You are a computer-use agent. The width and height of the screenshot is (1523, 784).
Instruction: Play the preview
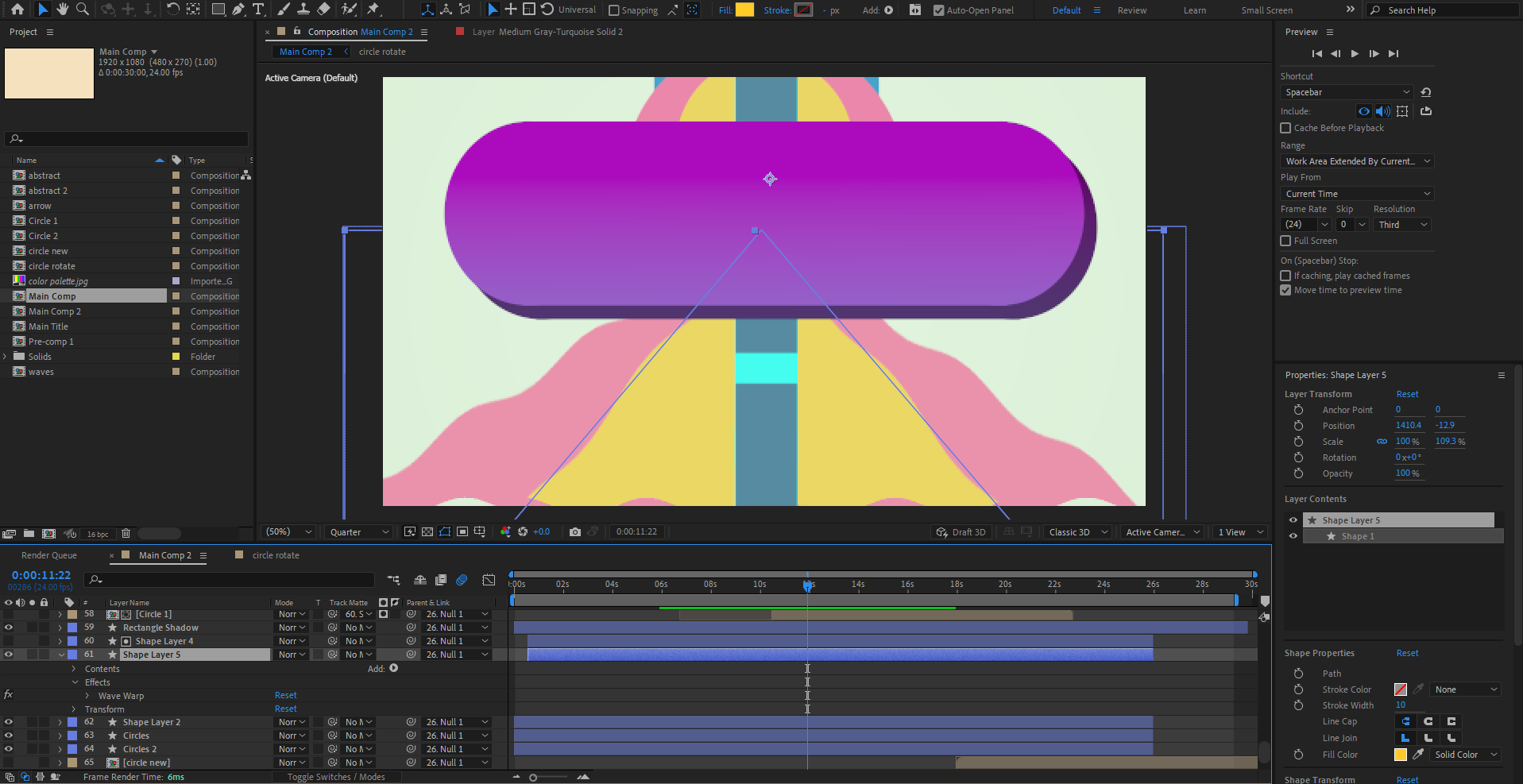click(1355, 54)
